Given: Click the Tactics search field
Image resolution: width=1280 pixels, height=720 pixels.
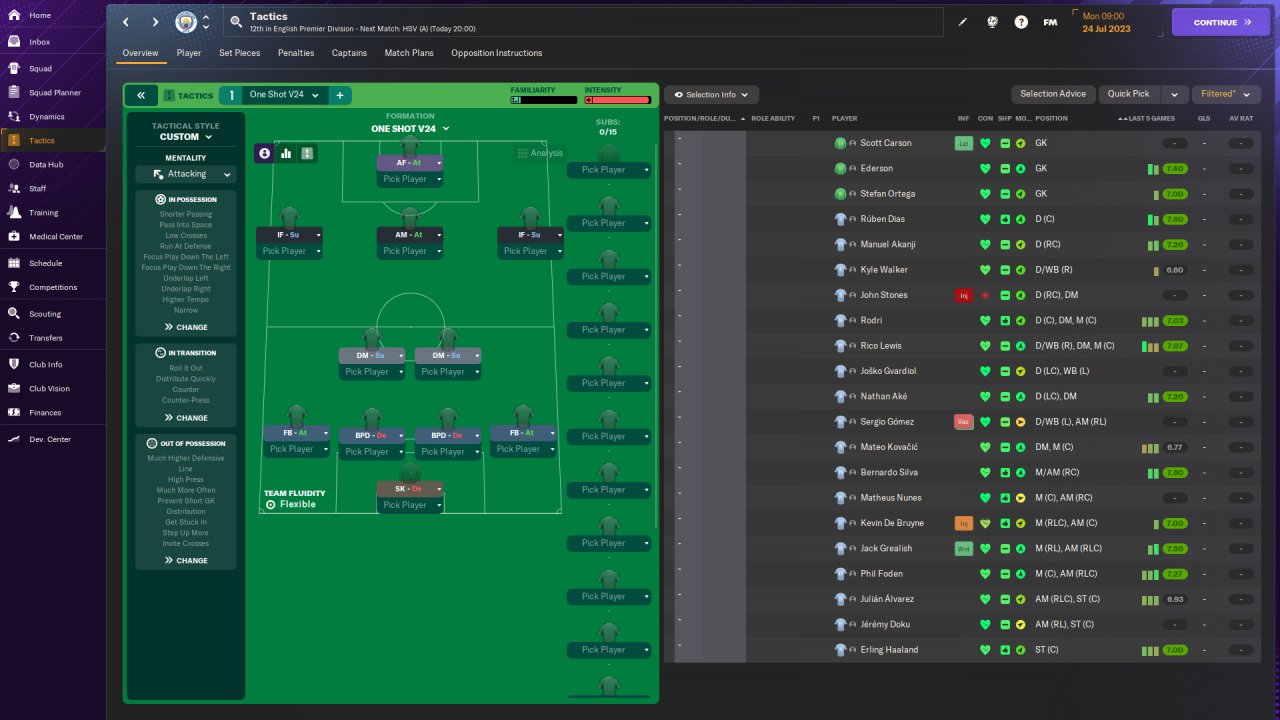Looking at the screenshot, I should [x=584, y=22].
